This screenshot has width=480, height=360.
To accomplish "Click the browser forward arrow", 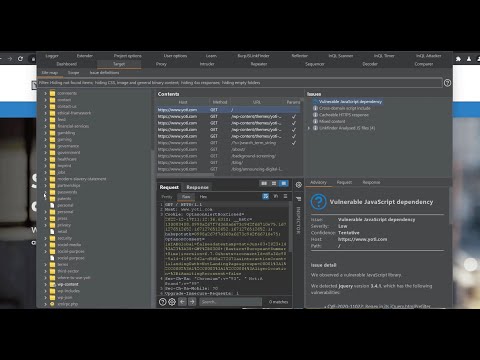I will pyautogui.click(x=10, y=59).
